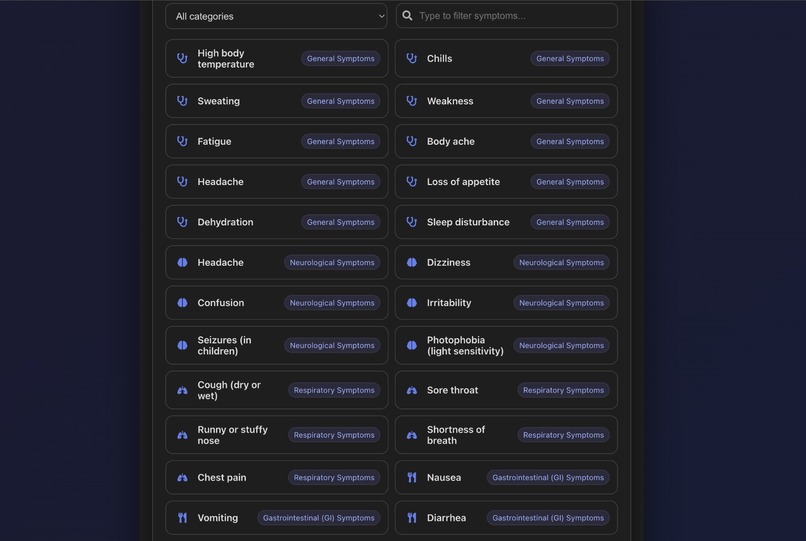806x541 pixels.
Task: Click lungs icon beside Shortness of breath
Action: [412, 435]
